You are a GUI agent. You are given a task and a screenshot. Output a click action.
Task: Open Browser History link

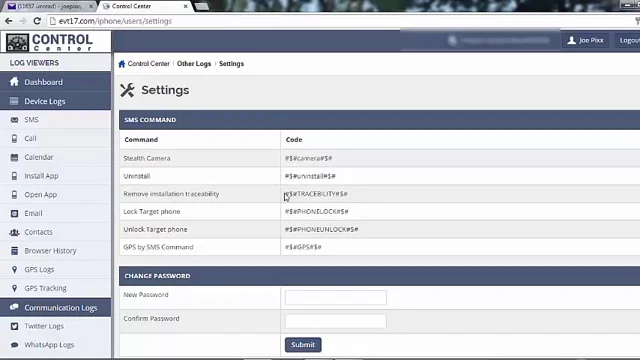50,251
